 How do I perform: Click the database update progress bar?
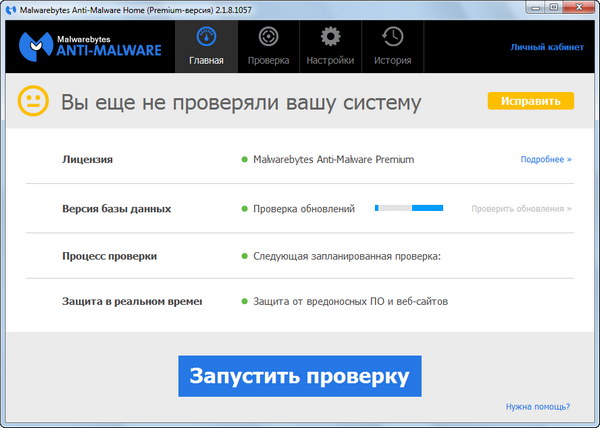click(409, 209)
